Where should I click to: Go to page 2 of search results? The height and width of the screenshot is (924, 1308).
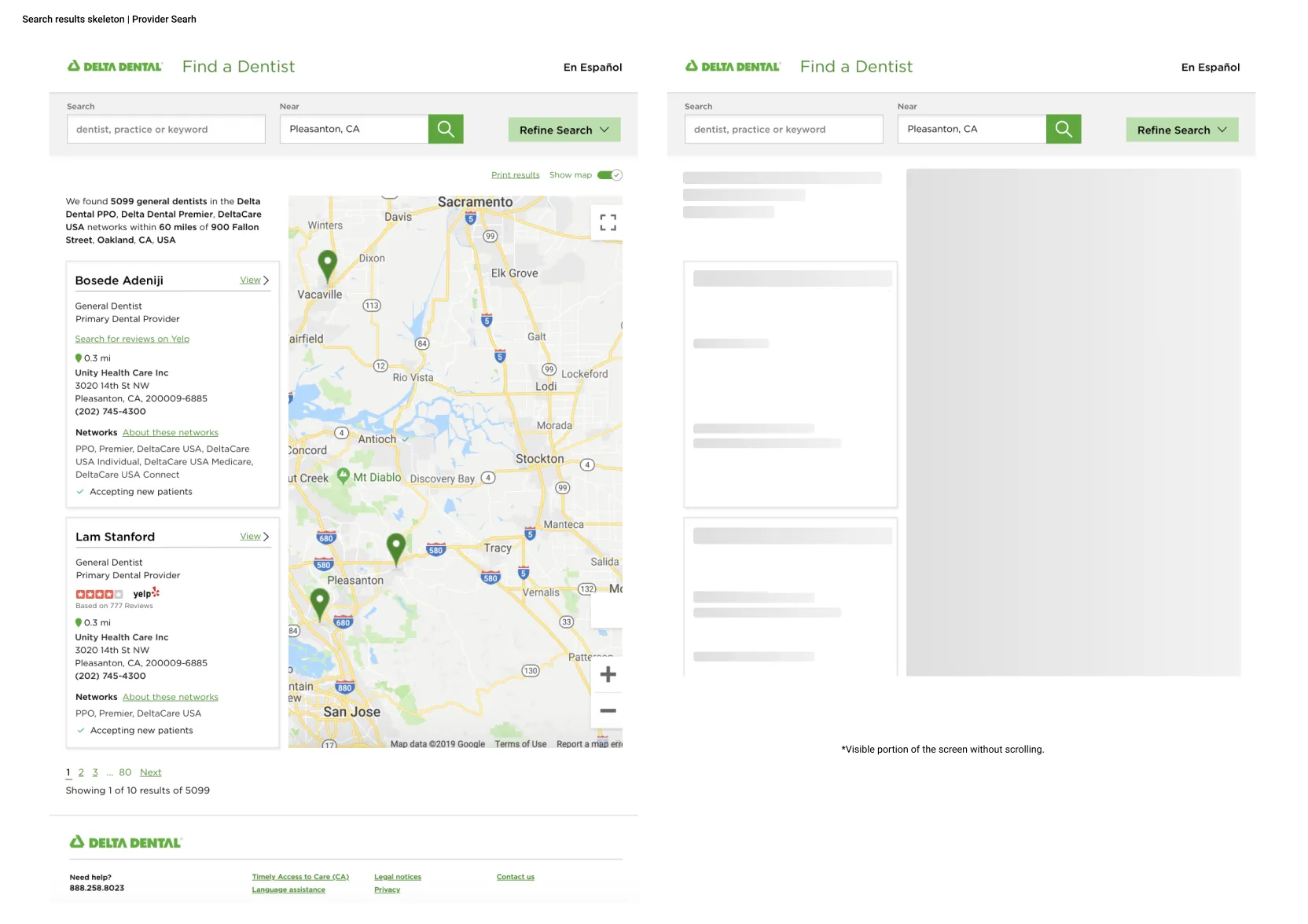point(81,772)
